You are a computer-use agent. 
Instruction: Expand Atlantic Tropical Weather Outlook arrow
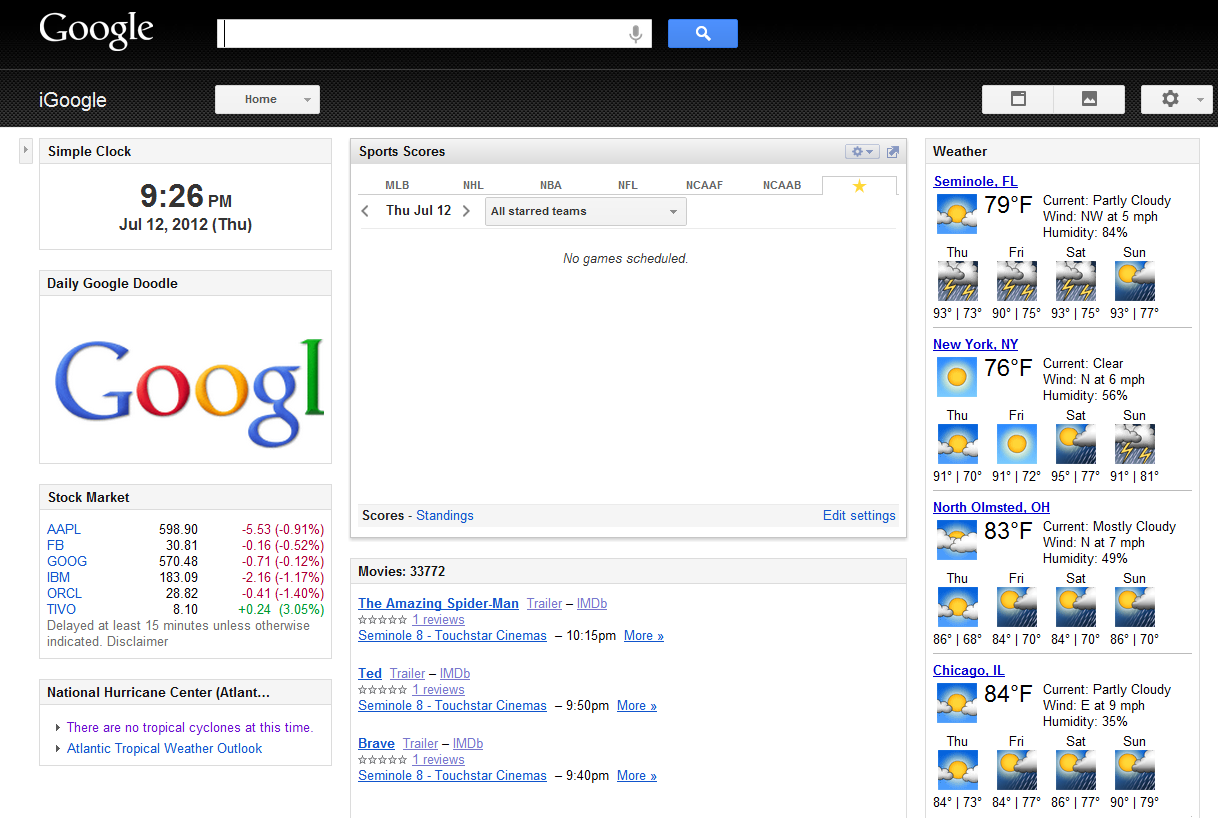(x=58, y=749)
